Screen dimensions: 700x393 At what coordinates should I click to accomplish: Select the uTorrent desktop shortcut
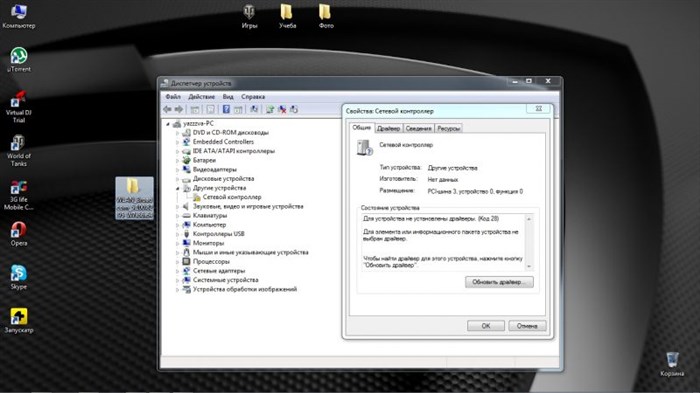19,59
